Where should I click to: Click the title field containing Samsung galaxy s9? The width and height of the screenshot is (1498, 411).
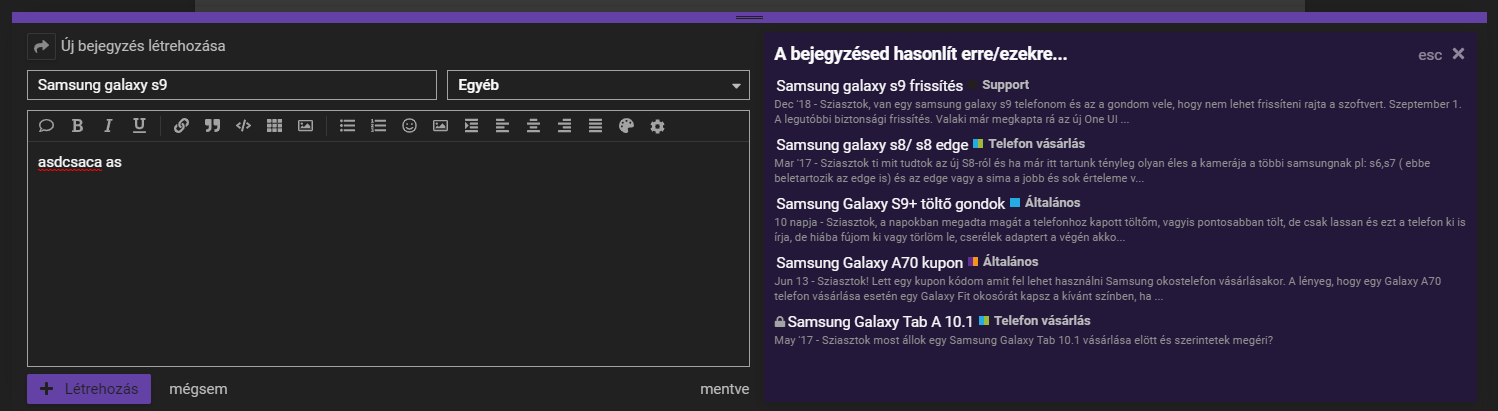(232, 85)
